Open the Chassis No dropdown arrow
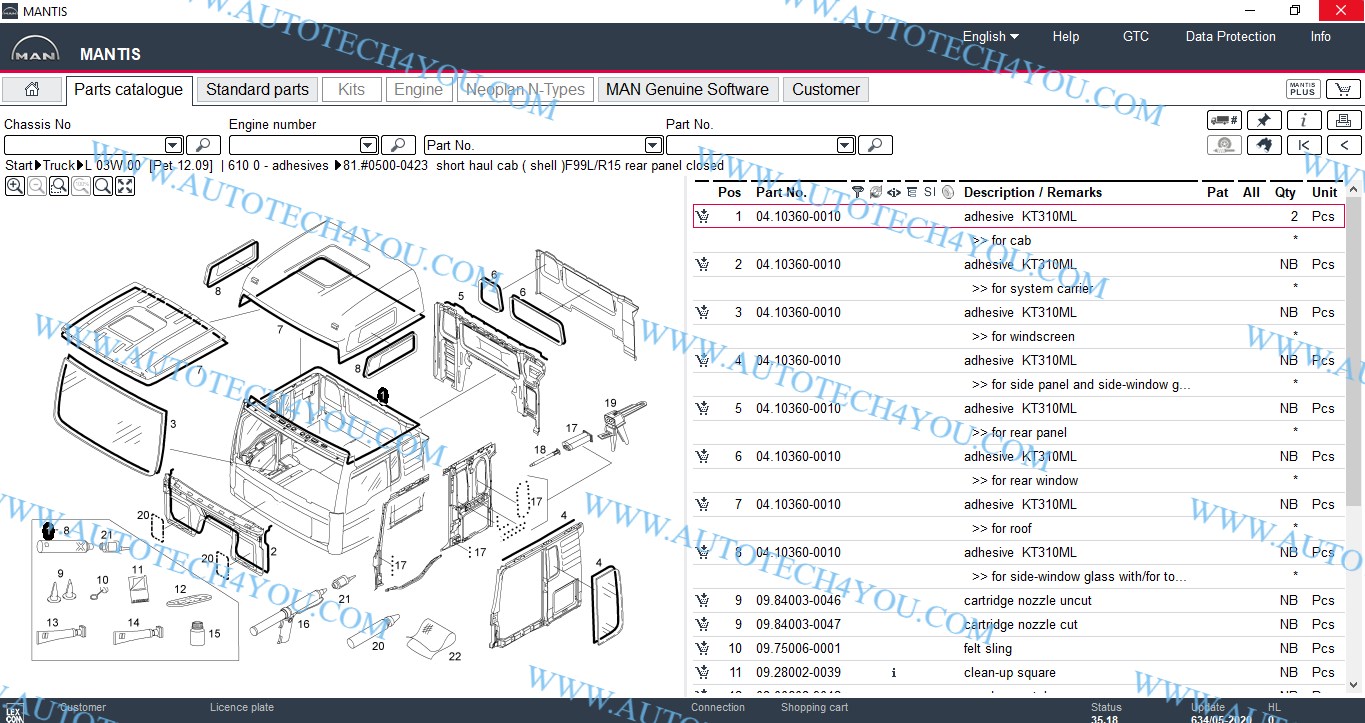Image resolution: width=1365 pixels, height=723 pixels. (x=173, y=145)
